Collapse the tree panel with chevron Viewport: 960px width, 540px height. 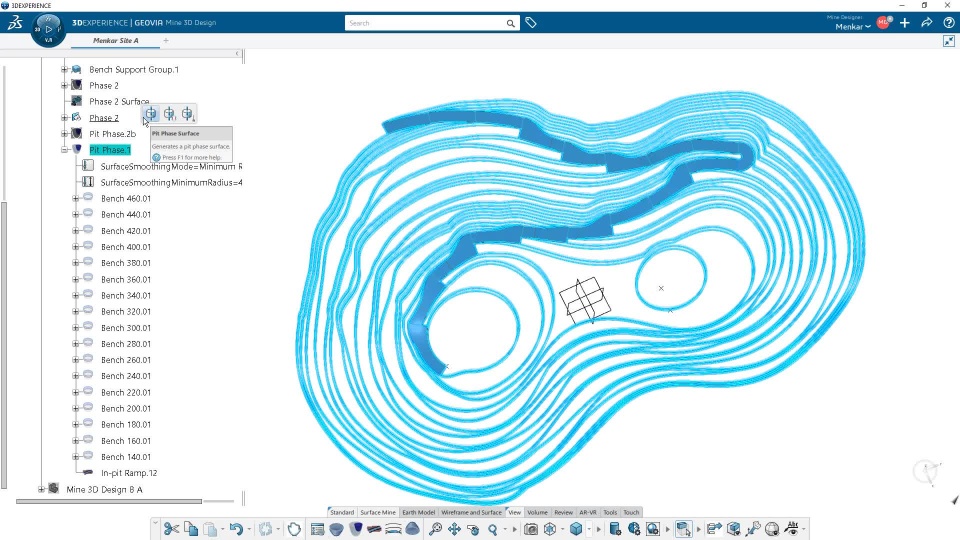[237, 54]
